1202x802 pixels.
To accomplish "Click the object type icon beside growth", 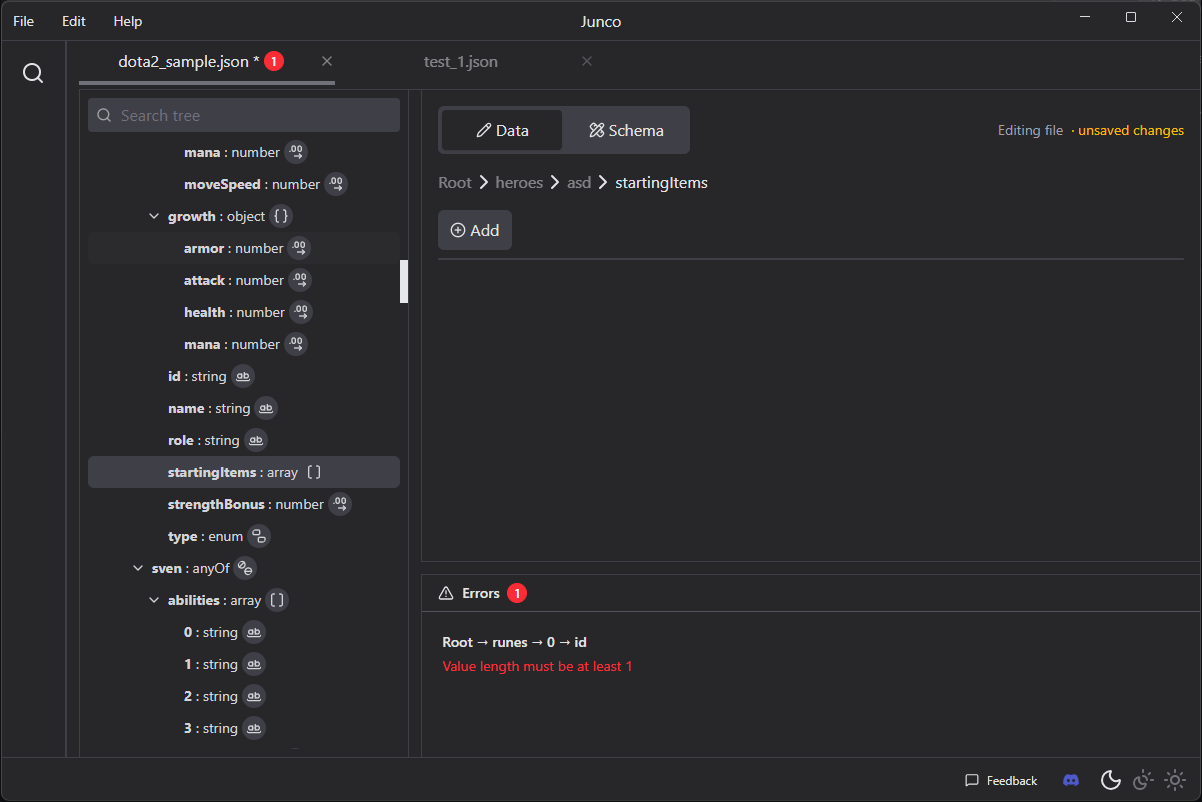I will click(x=282, y=216).
